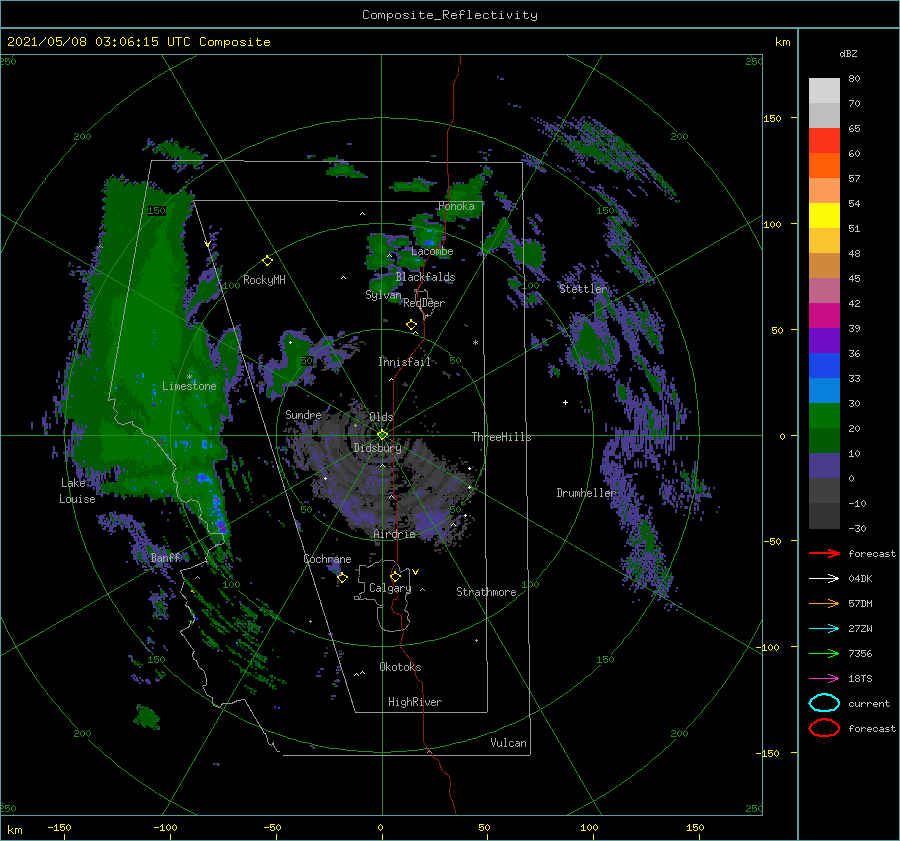This screenshot has width=900, height=841.
Task: Click yellow diamond marker above Calgary label
Action: pyautogui.click(x=395, y=576)
